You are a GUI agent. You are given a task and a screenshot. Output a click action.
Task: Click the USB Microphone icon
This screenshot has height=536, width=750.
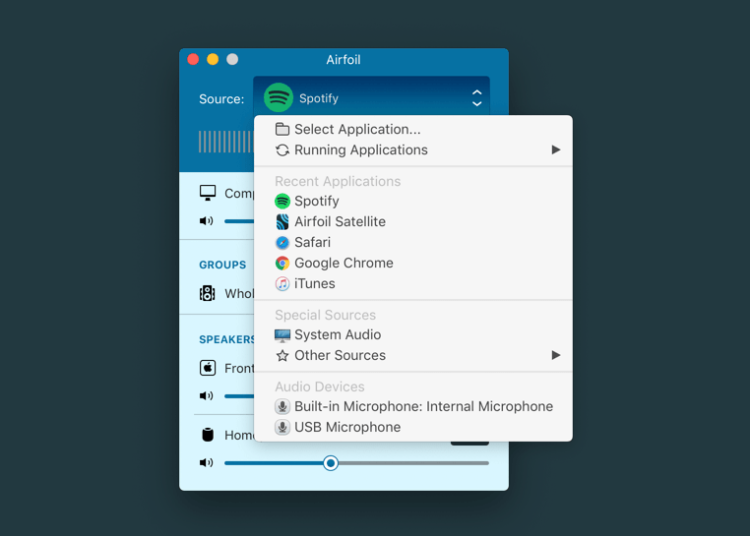point(282,428)
